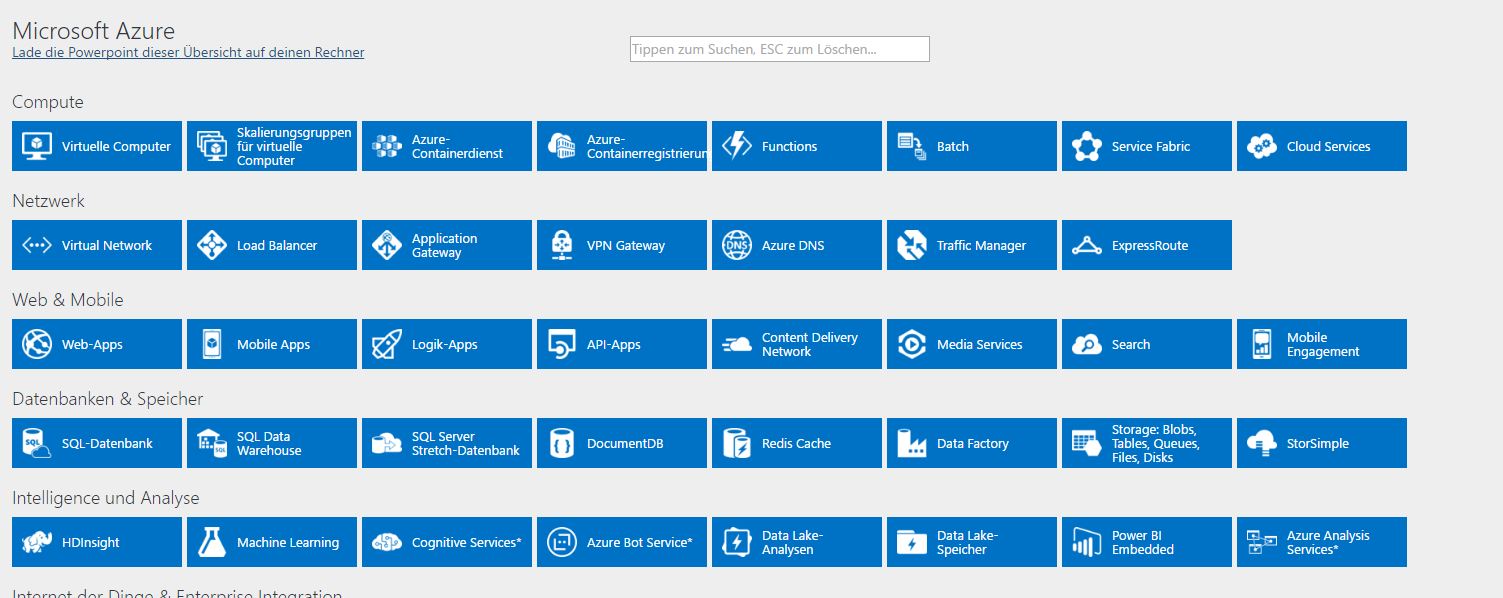This screenshot has height=598, width=1503.
Task: Click the Functions lightning bolt icon
Action: tap(737, 146)
